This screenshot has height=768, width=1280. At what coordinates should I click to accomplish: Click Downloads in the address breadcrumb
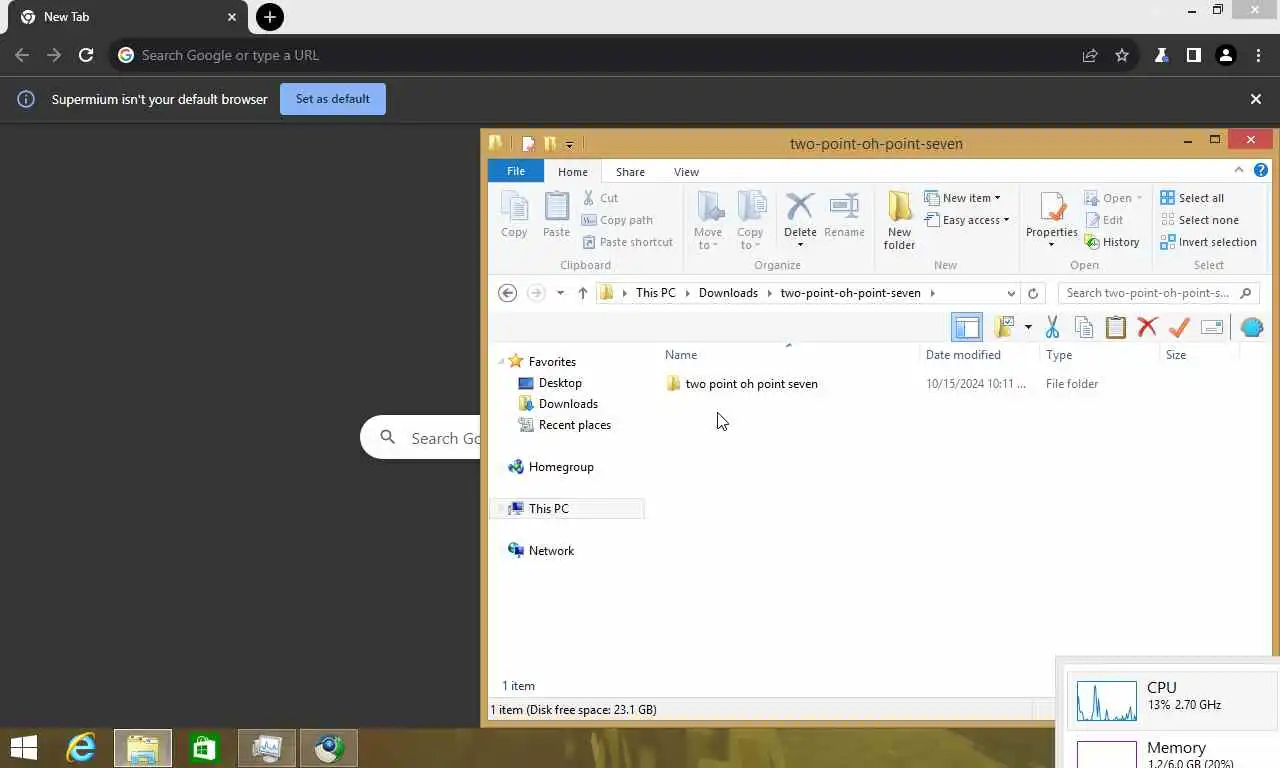728,293
